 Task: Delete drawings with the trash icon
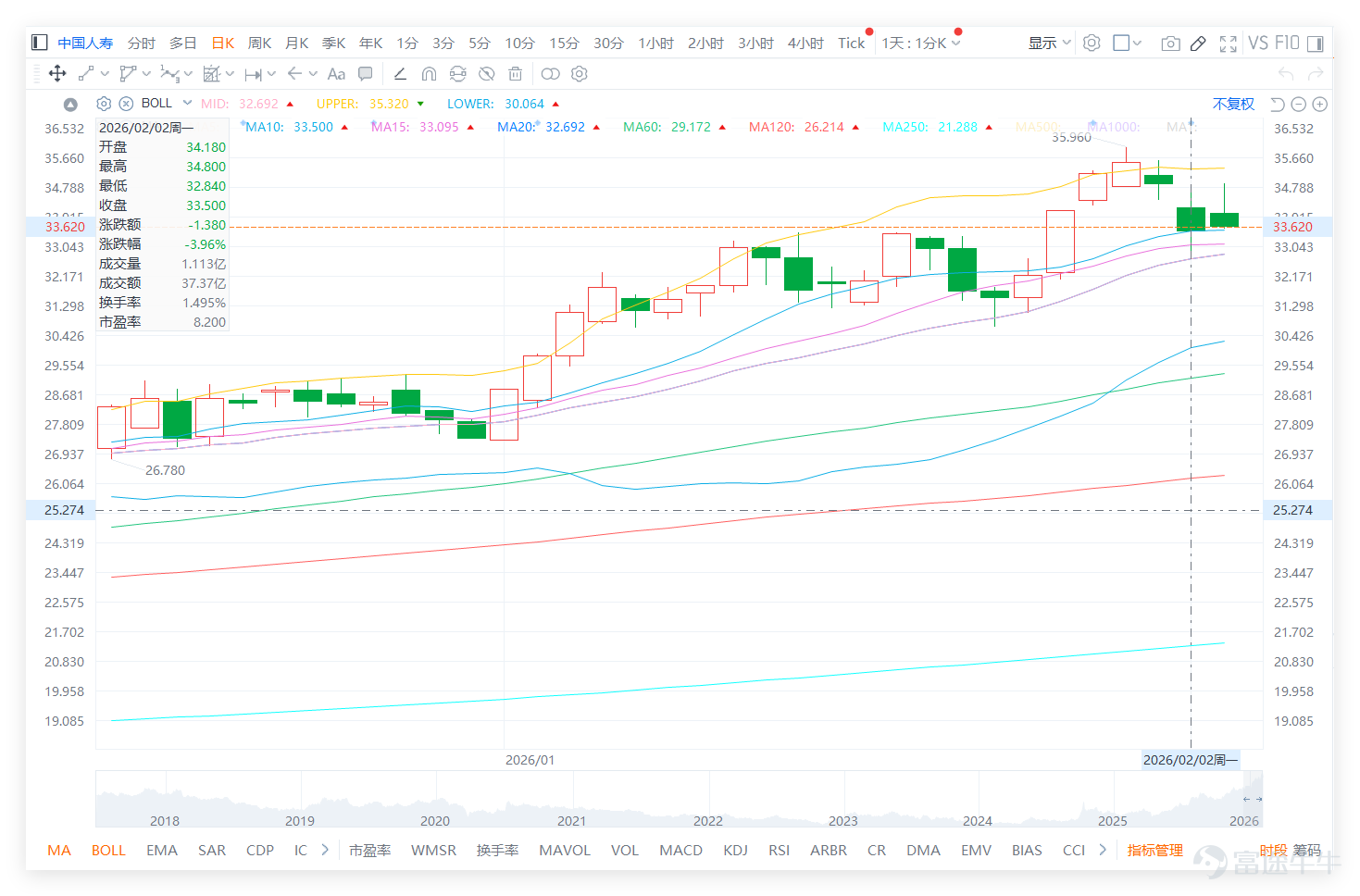pos(516,74)
